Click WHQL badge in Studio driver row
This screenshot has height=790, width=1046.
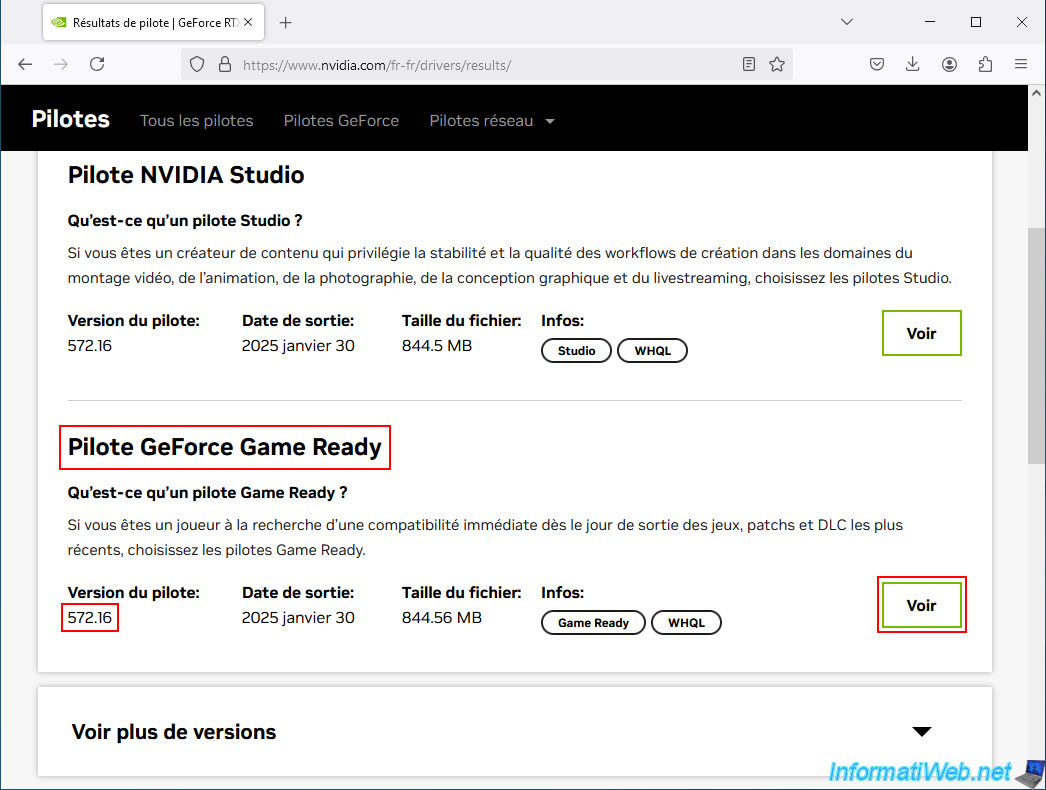[652, 351]
